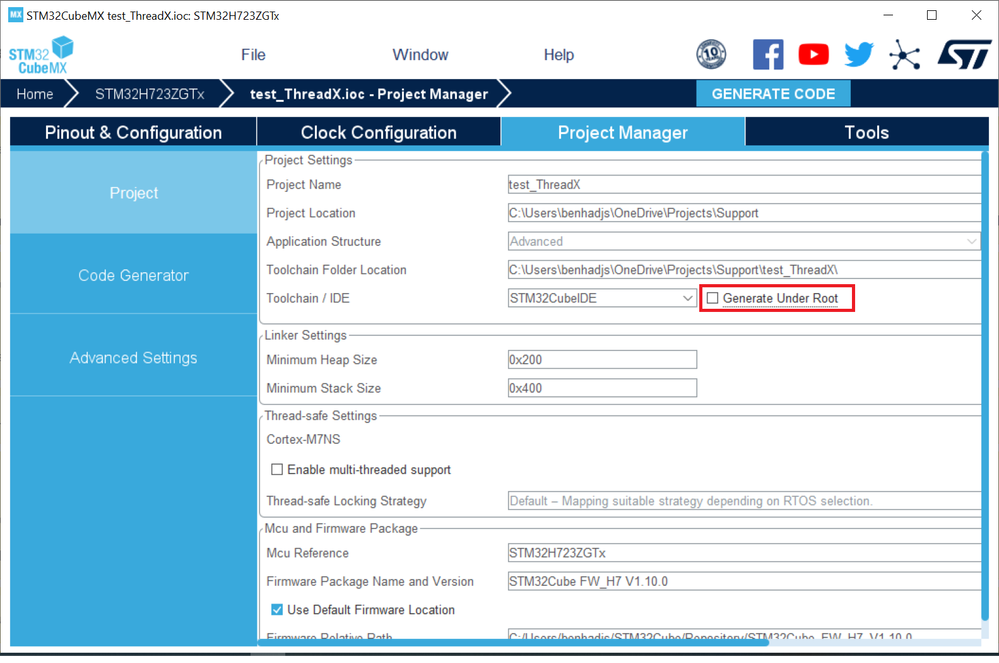Screen dimensions: 999x663
Task: Open the Application Structure dropdown
Action: click(744, 241)
